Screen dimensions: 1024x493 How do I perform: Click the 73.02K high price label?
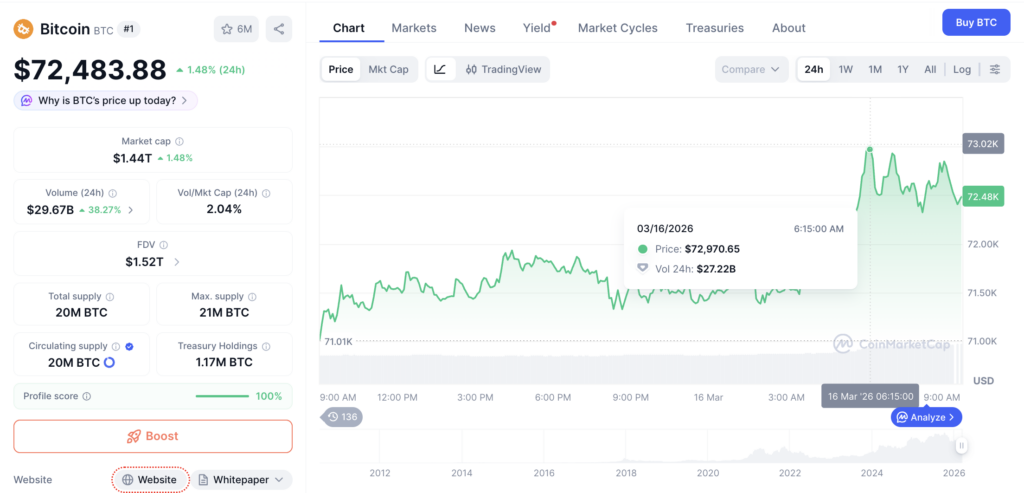(x=983, y=143)
